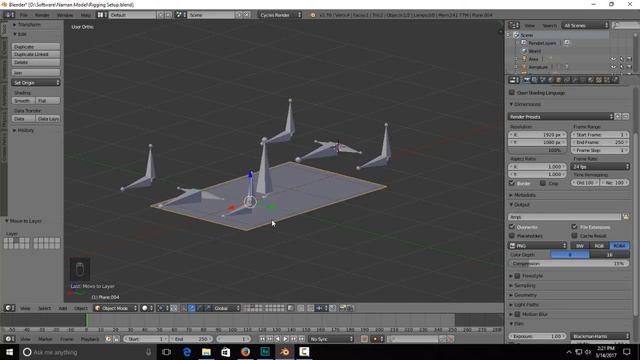Screen dimensions: 640x360
Task: Click the Duplicate Linked button
Action: pos(36,54)
